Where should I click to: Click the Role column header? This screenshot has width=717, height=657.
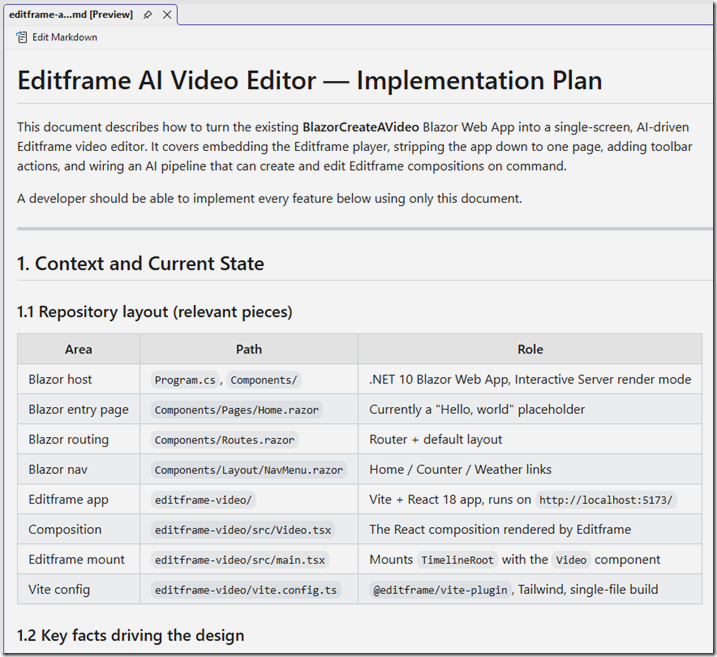point(530,349)
